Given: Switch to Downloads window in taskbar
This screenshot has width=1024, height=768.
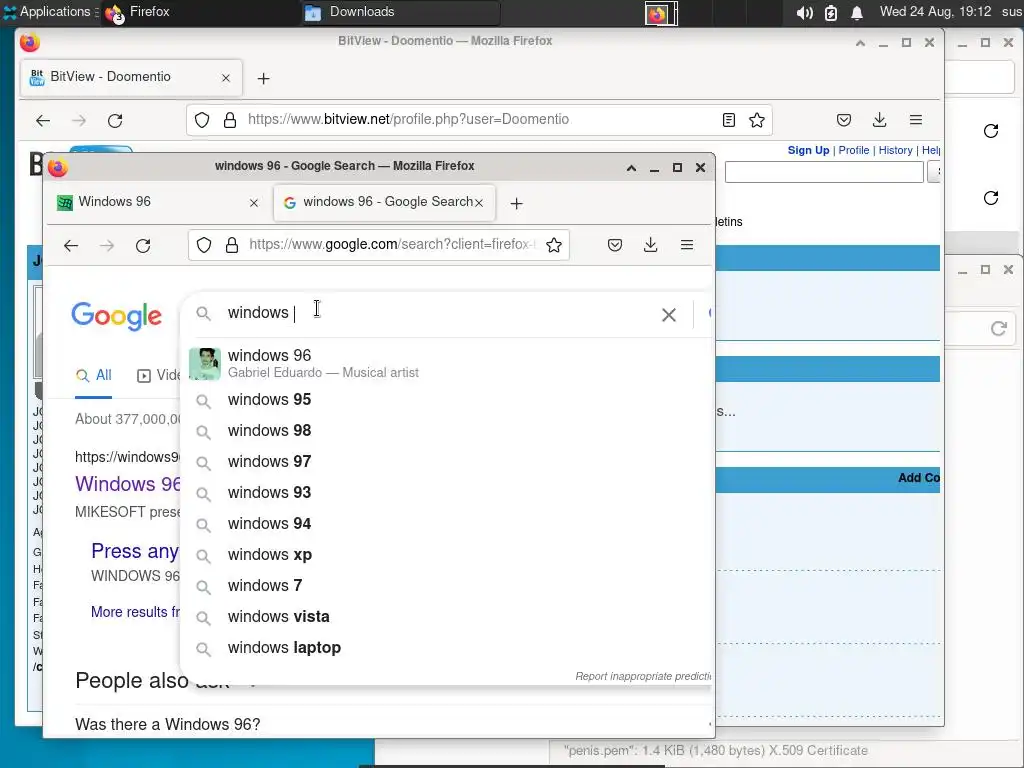Looking at the screenshot, I should point(402,12).
